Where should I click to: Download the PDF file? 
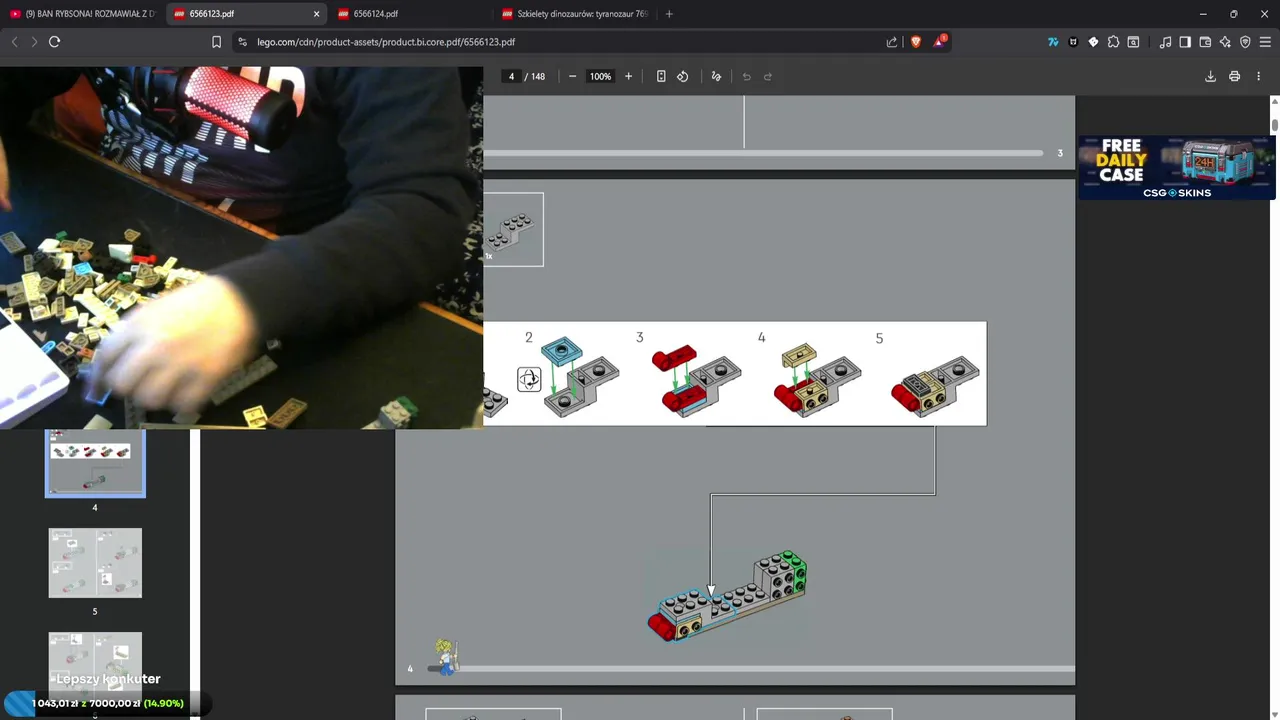click(1210, 76)
